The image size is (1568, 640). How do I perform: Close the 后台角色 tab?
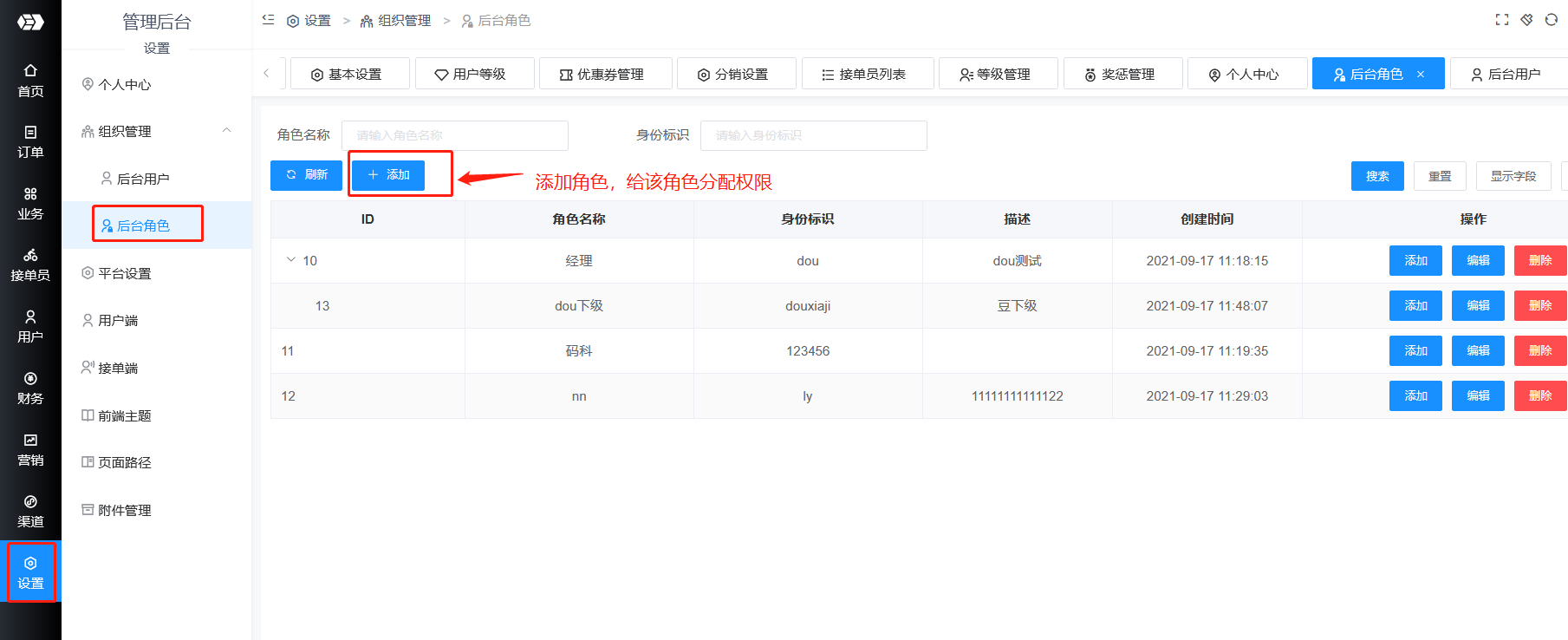coord(1421,74)
